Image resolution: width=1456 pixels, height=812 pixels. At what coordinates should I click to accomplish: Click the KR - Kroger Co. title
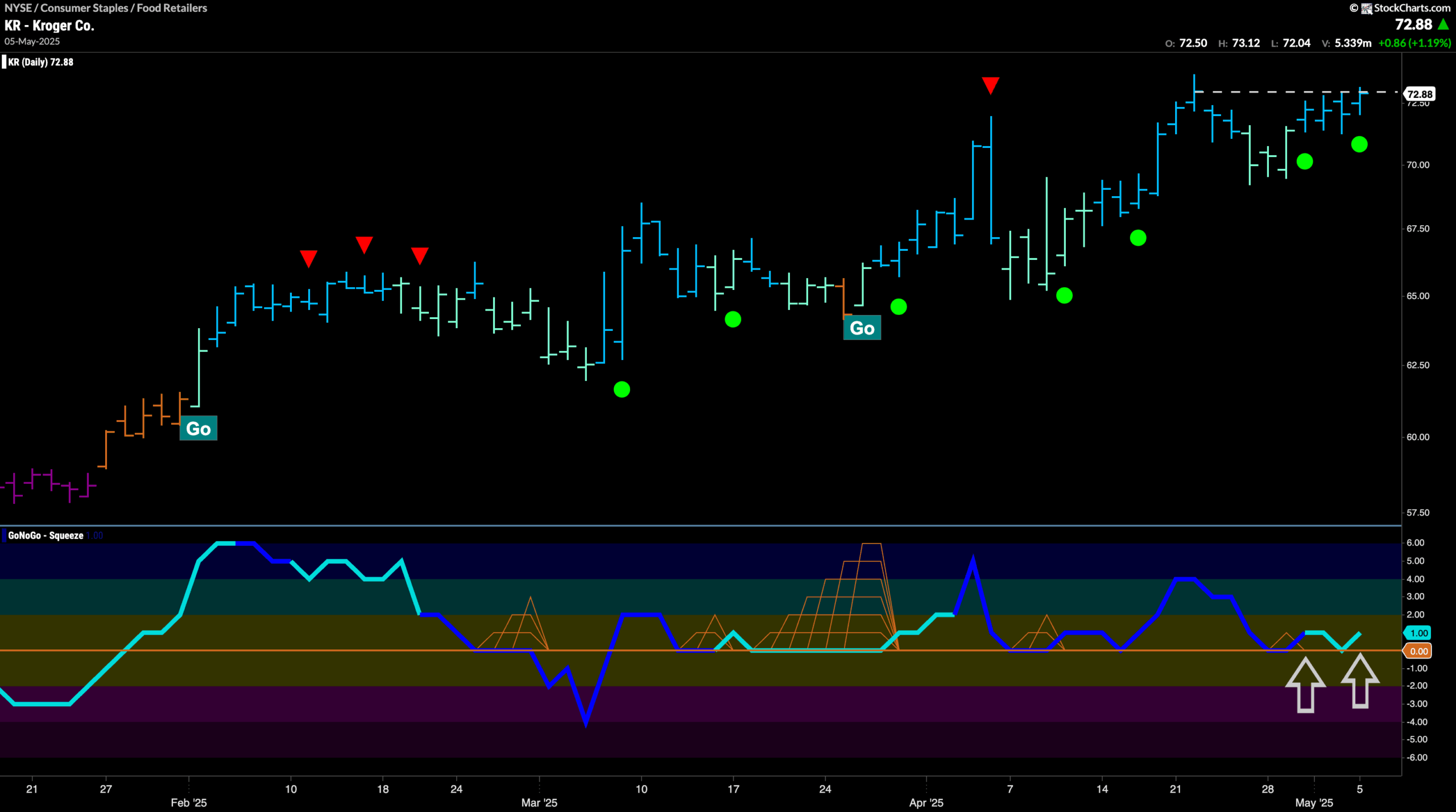tap(49, 26)
